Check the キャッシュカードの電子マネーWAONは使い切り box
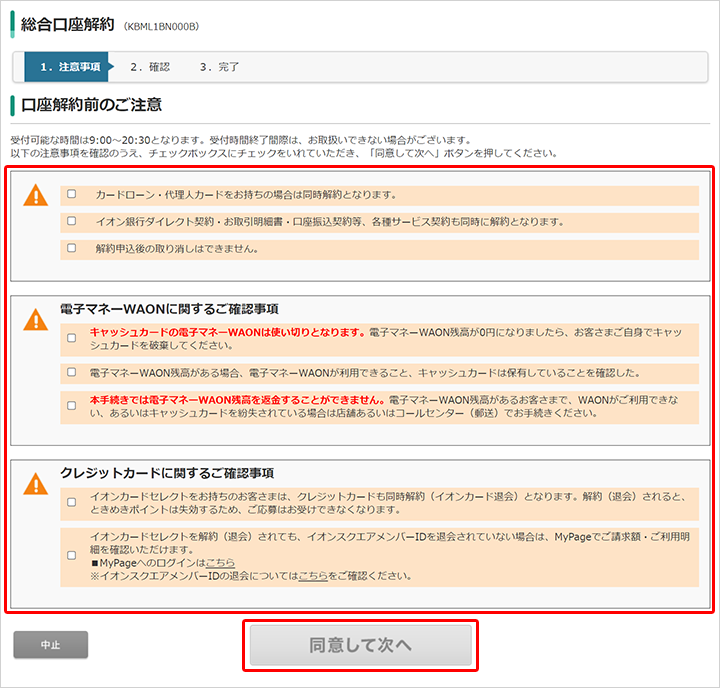720x688 pixels. click(x=72, y=338)
